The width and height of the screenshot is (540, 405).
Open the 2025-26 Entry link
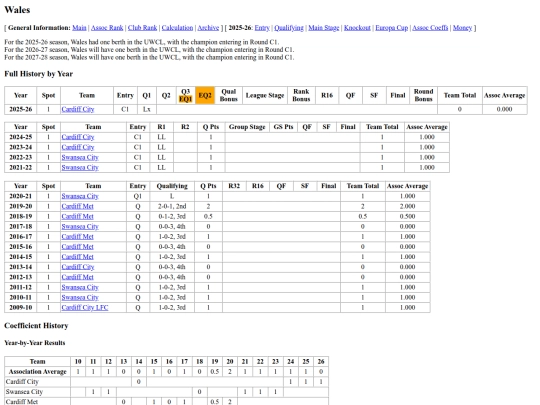(x=262, y=28)
